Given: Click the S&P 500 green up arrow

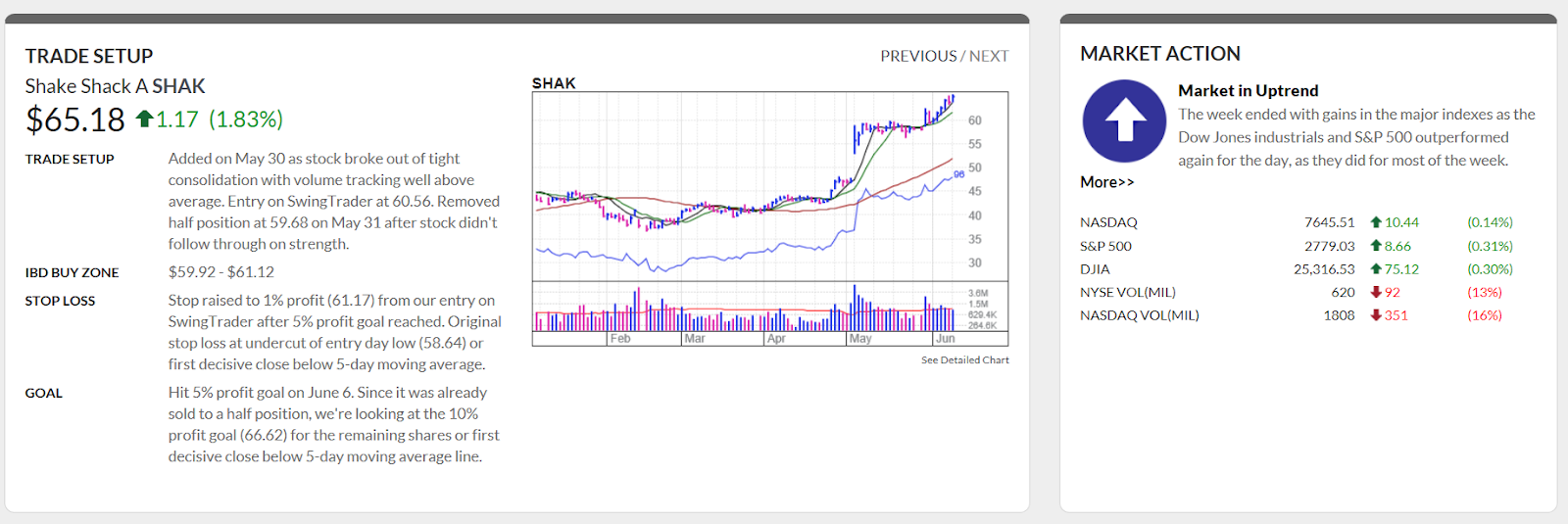Looking at the screenshot, I should click(1376, 246).
